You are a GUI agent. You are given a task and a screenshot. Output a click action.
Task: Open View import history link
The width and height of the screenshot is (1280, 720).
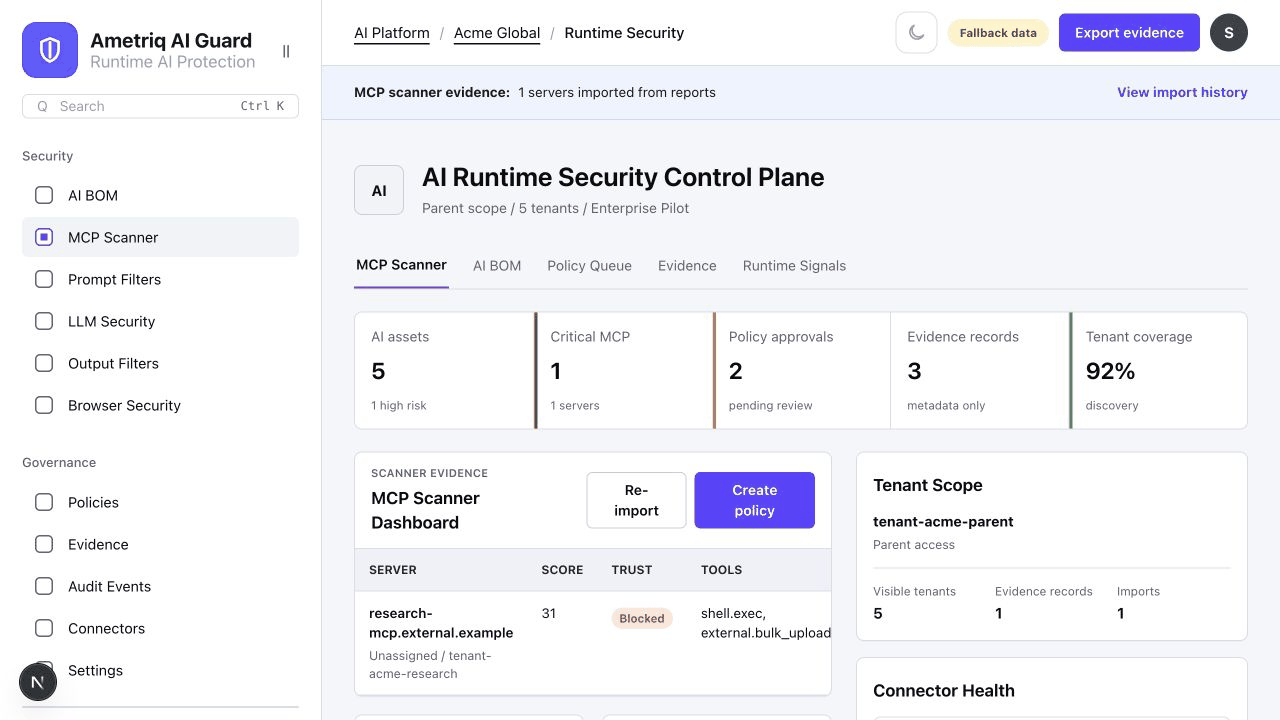point(1182,92)
